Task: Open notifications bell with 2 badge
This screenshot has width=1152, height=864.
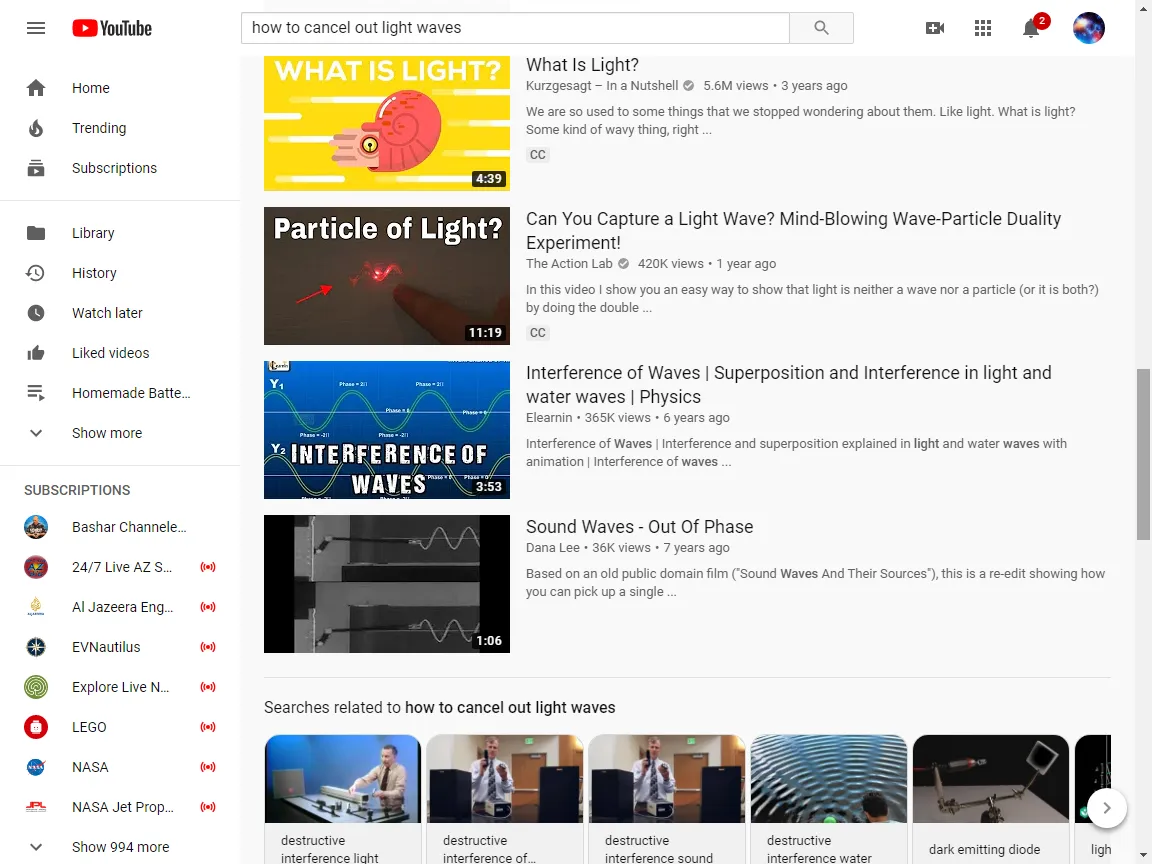Action: coord(1032,28)
